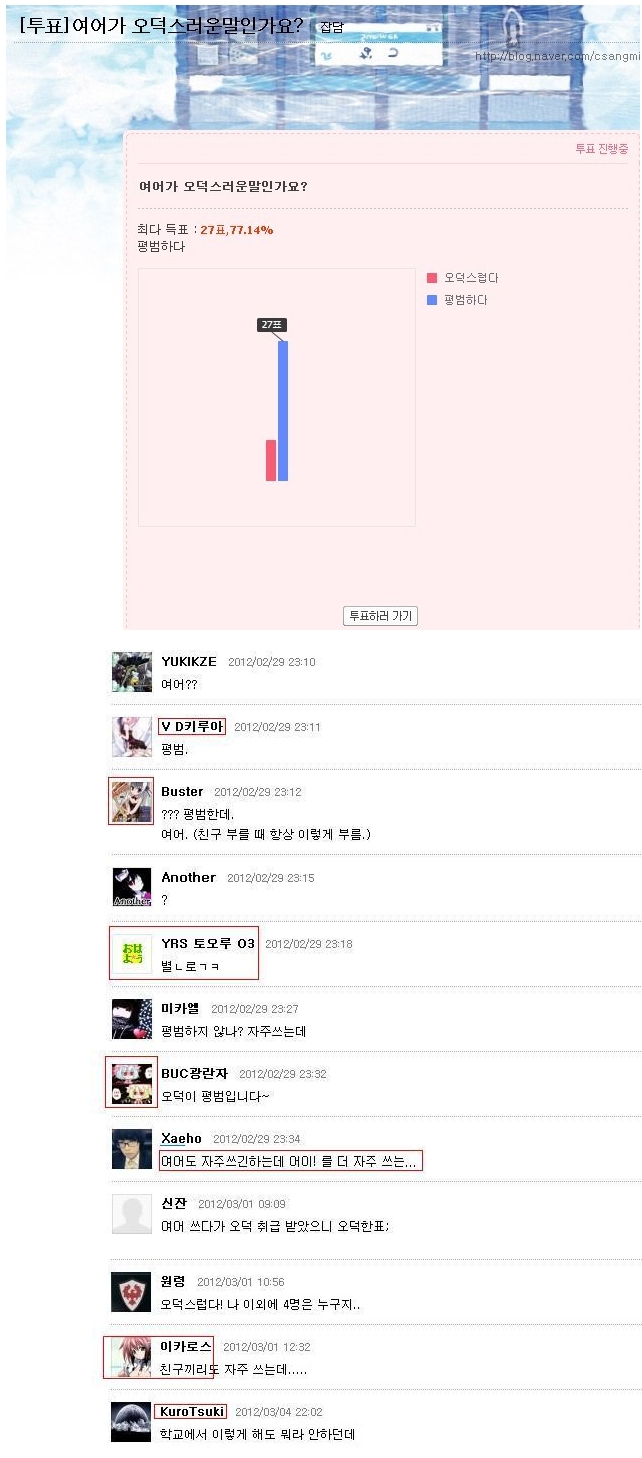Open 신잔's default avatar
The image size is (642, 1458).
coord(132,1214)
